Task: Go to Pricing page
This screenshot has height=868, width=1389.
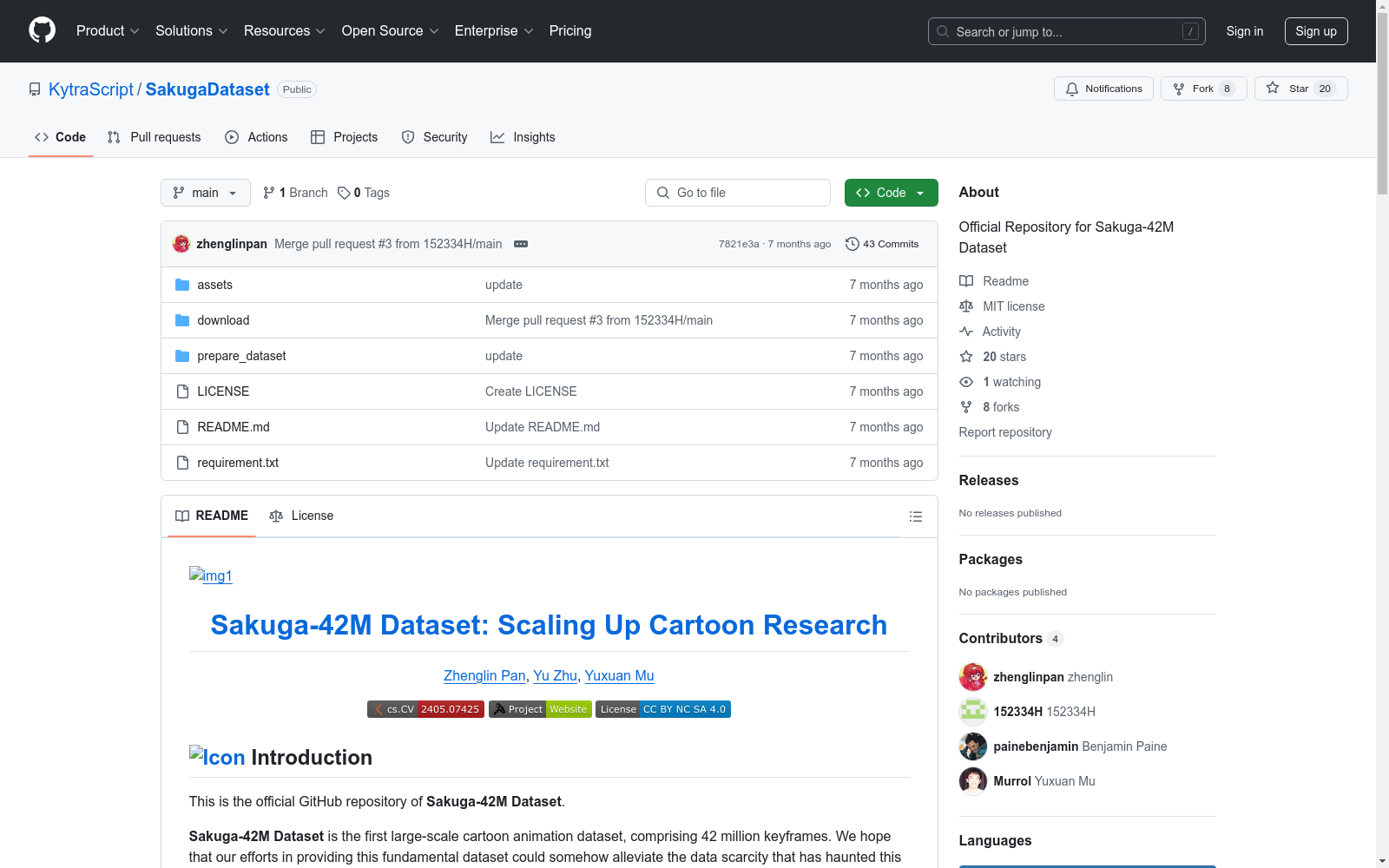Action: pyautogui.click(x=570, y=30)
